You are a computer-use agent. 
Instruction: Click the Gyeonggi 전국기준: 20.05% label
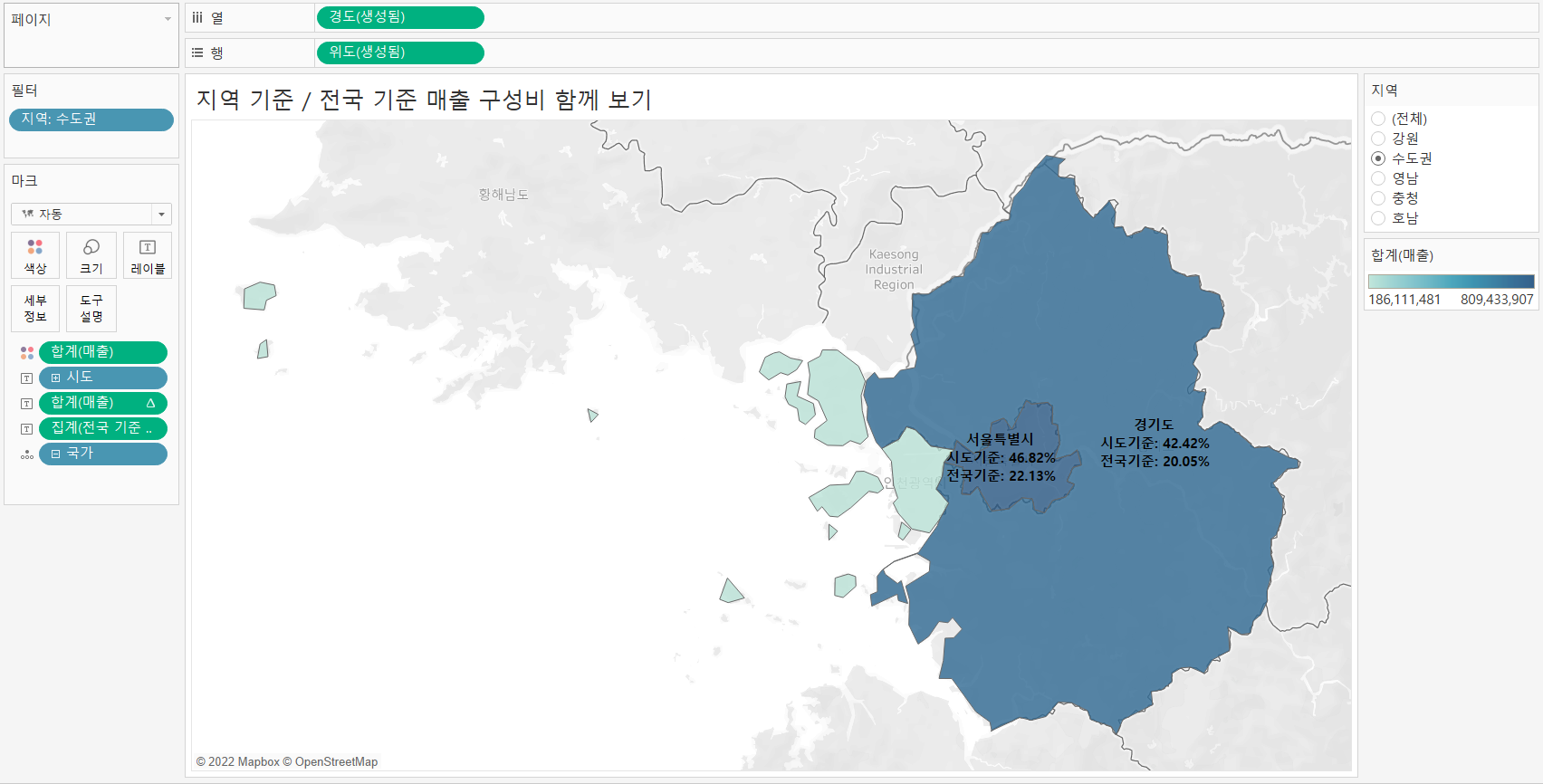coord(1155,462)
